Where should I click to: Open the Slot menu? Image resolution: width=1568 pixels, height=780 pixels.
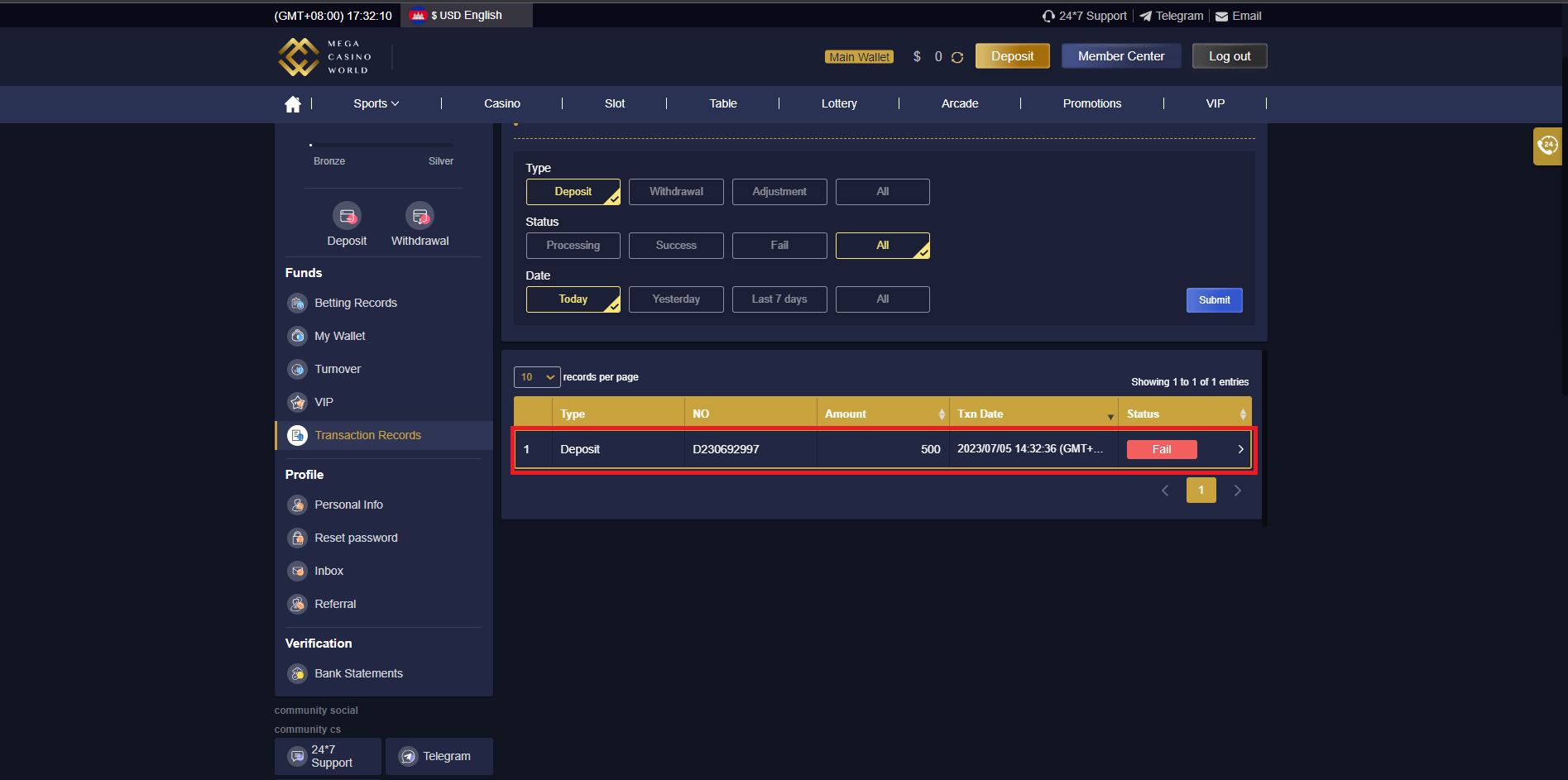[615, 103]
